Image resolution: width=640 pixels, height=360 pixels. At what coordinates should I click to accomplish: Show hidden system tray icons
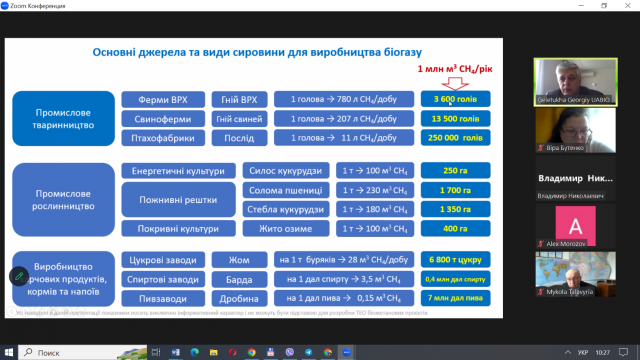(568, 352)
